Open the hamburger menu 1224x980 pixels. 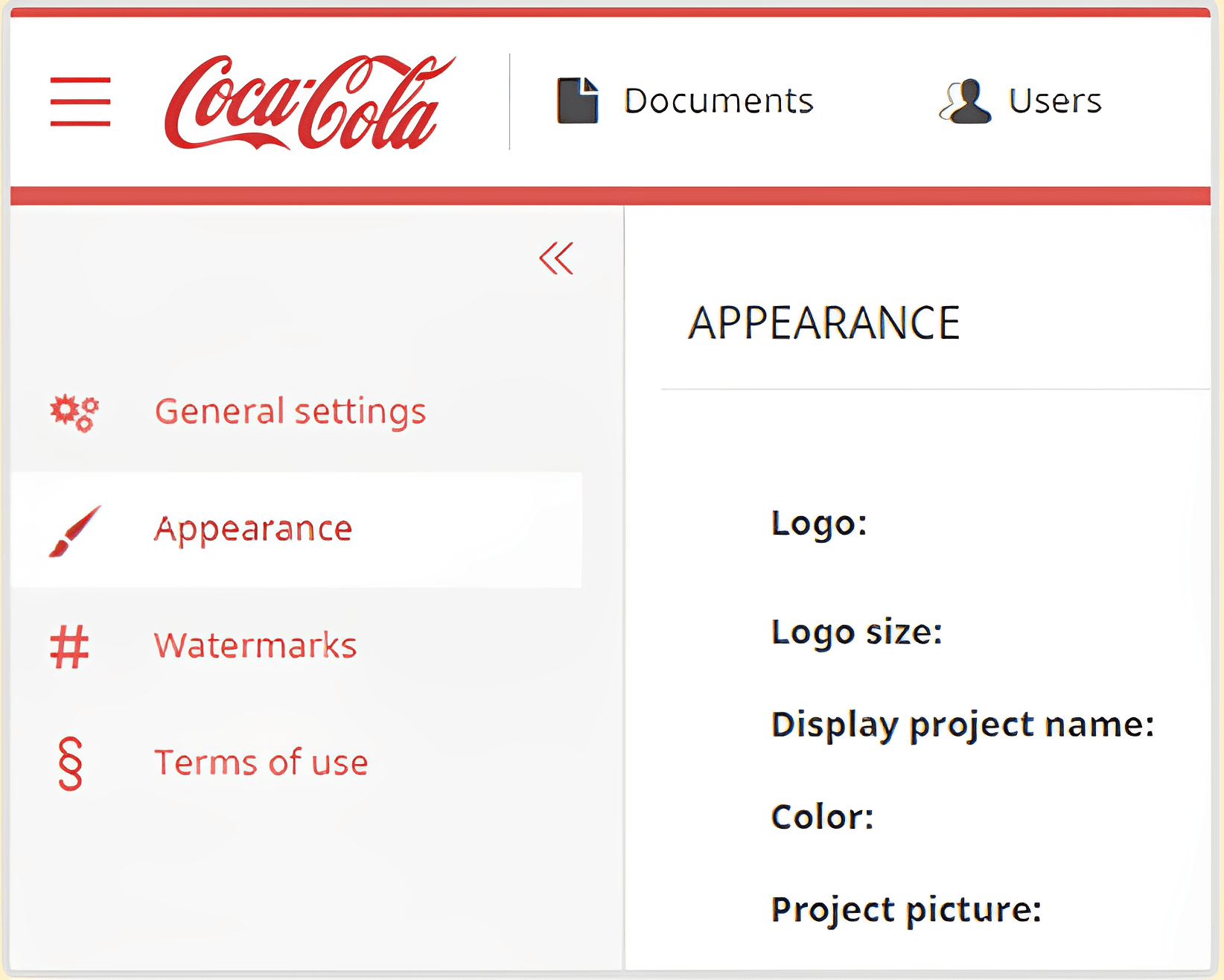80,101
